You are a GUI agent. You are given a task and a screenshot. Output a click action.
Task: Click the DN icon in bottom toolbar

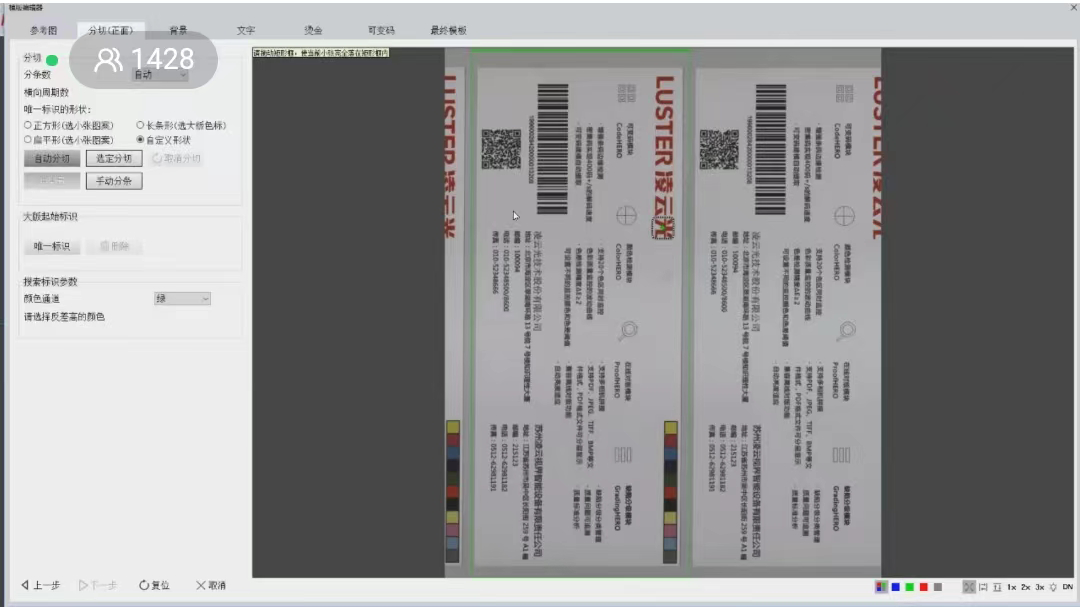(1068, 587)
